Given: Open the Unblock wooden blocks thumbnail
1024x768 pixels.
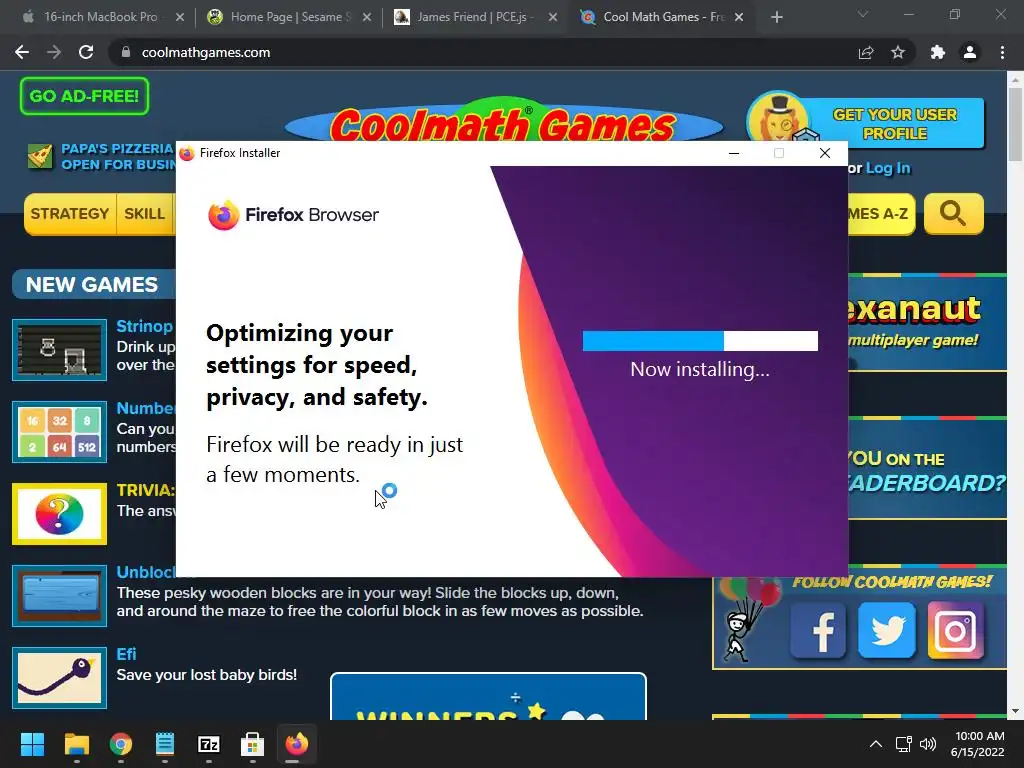Looking at the screenshot, I should coord(59,596).
